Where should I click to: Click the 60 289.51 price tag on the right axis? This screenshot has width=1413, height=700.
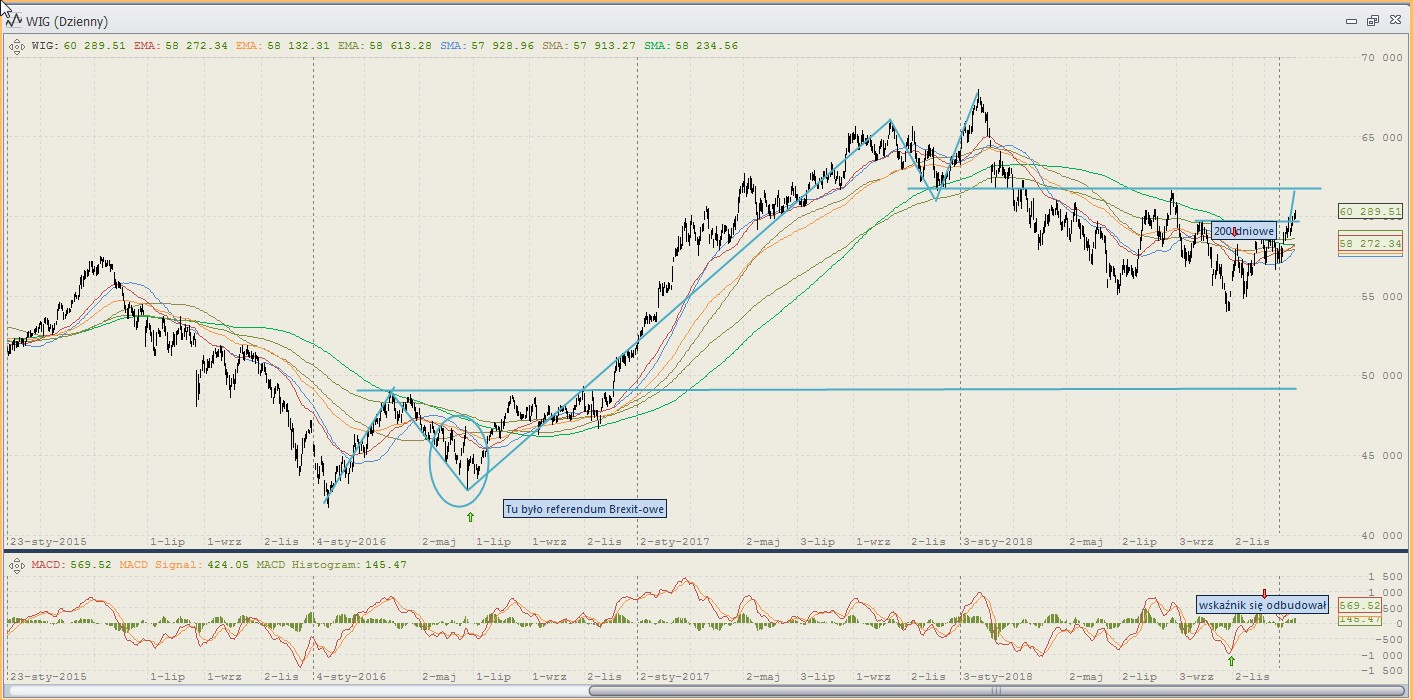click(1370, 212)
